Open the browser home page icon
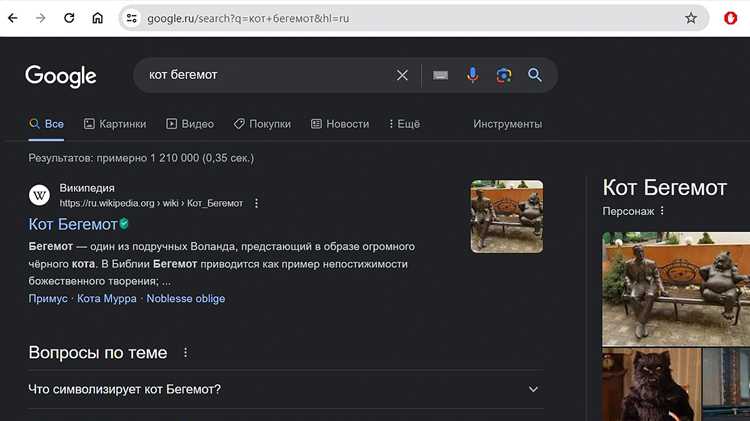The image size is (750, 421). click(x=98, y=18)
